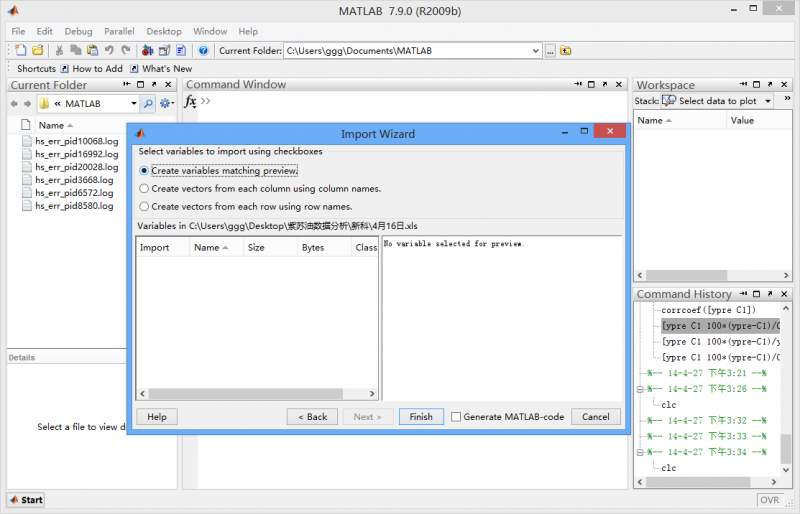Open the Select data to plot dropdown
Viewport: 800px width, 514px height.
767,101
